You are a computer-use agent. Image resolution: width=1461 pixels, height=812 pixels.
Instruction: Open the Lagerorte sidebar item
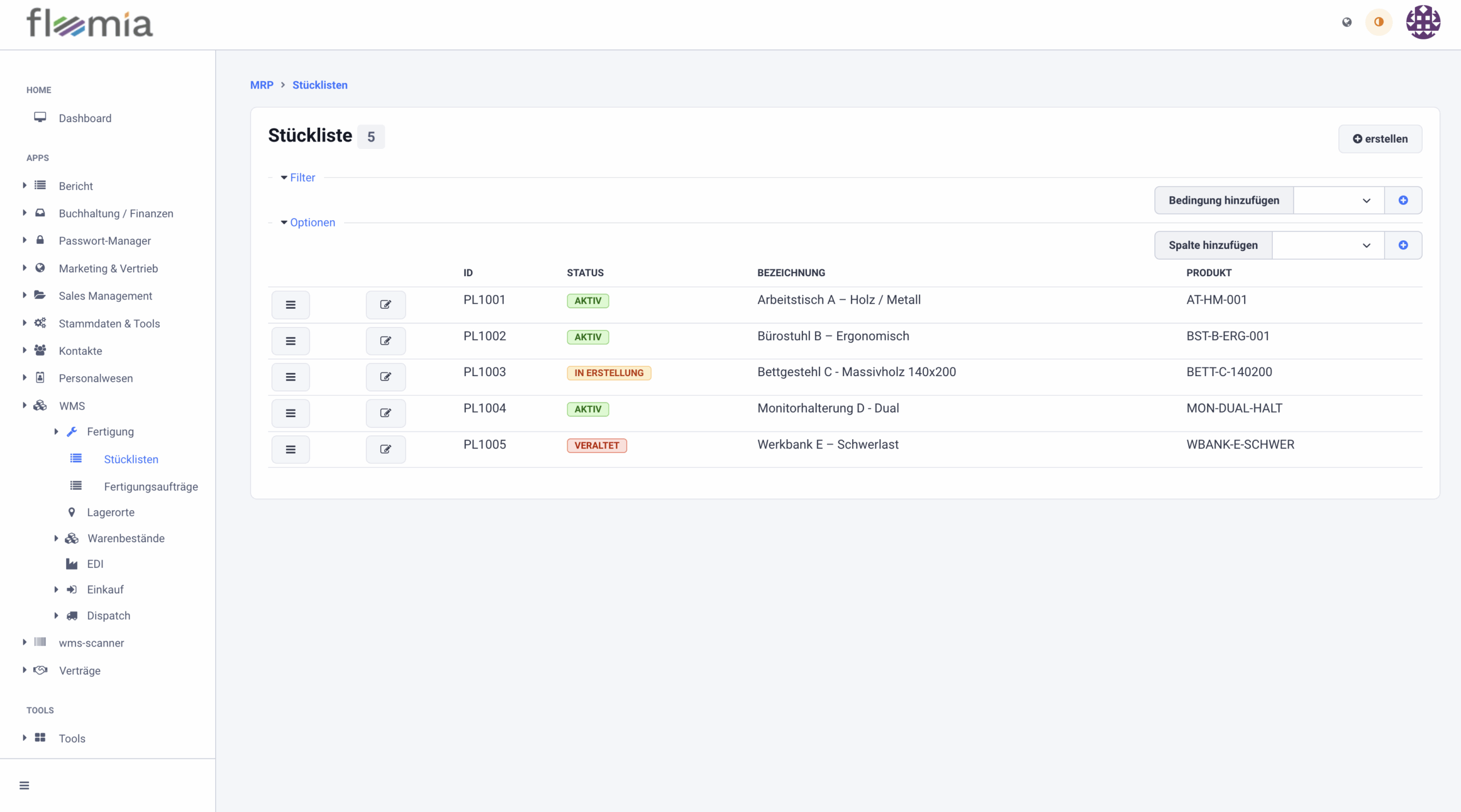click(x=111, y=512)
